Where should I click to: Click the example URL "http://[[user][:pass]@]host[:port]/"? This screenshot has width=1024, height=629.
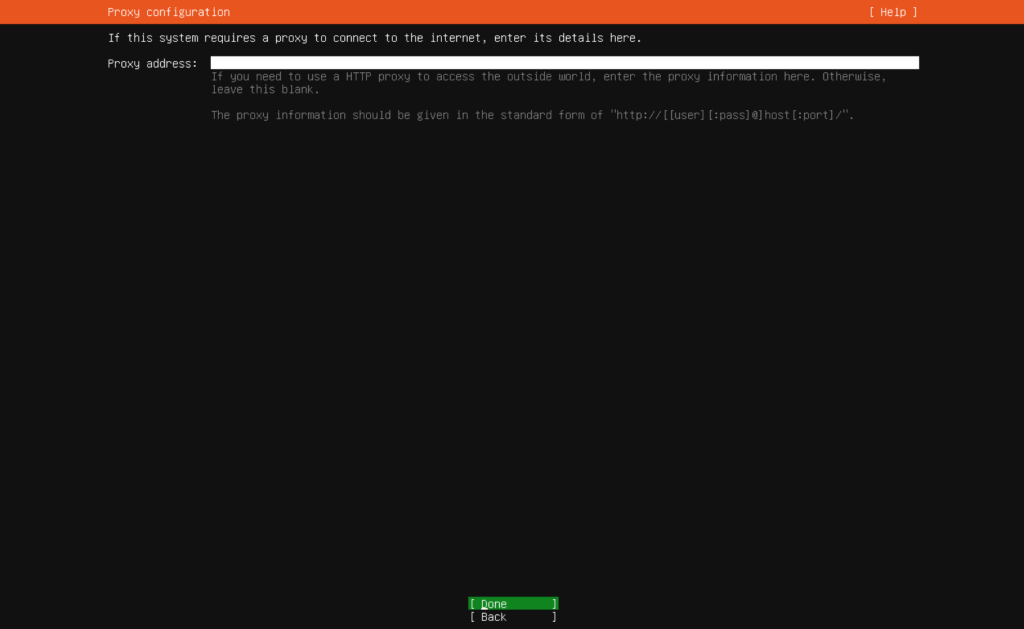click(732, 115)
